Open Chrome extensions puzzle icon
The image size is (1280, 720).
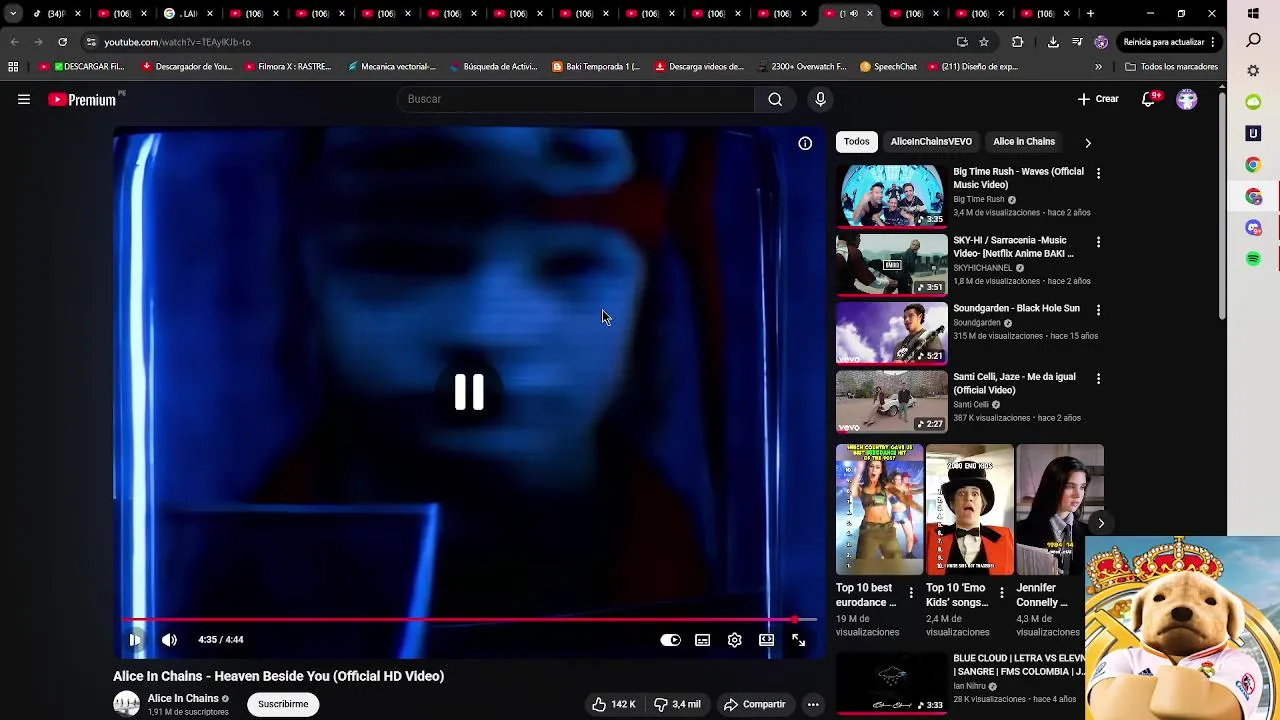tap(1018, 42)
